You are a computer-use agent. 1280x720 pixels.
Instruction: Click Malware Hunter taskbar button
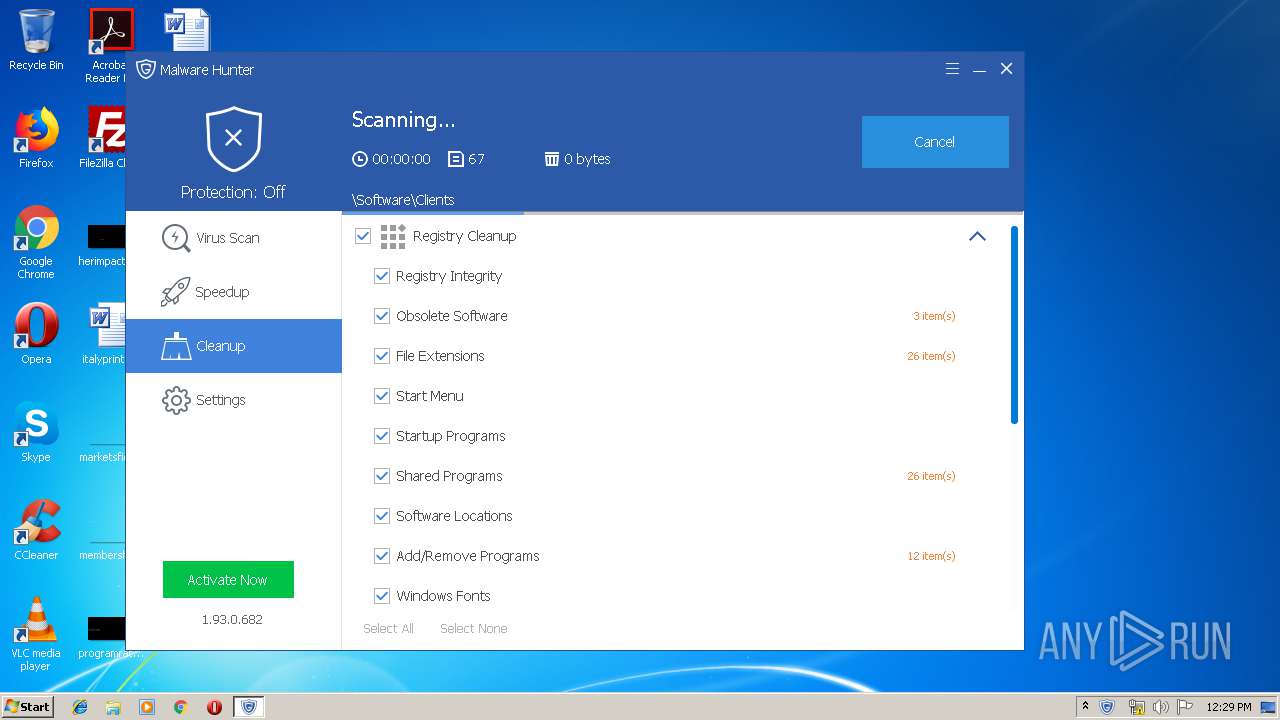coord(249,707)
